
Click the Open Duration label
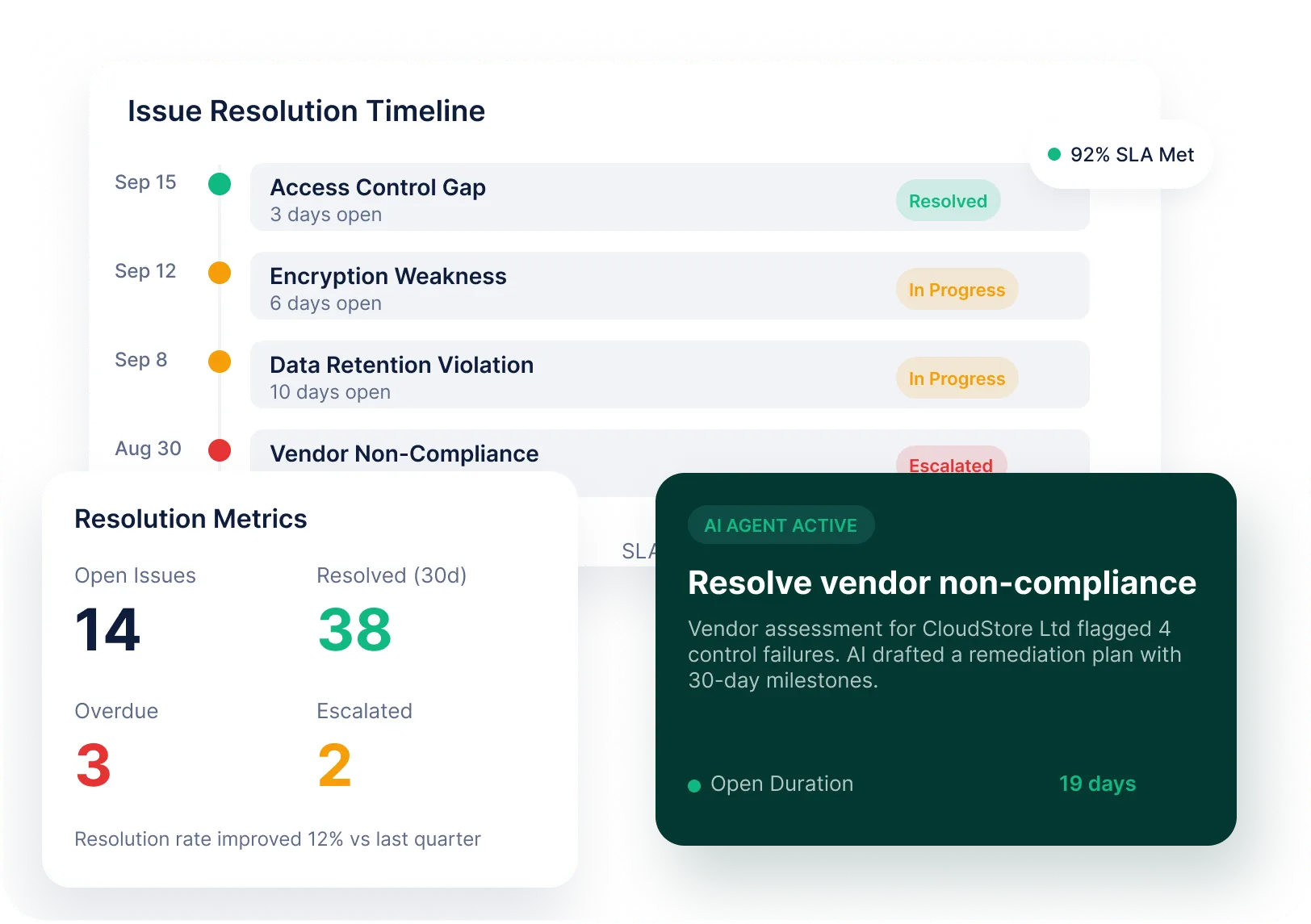(x=781, y=784)
